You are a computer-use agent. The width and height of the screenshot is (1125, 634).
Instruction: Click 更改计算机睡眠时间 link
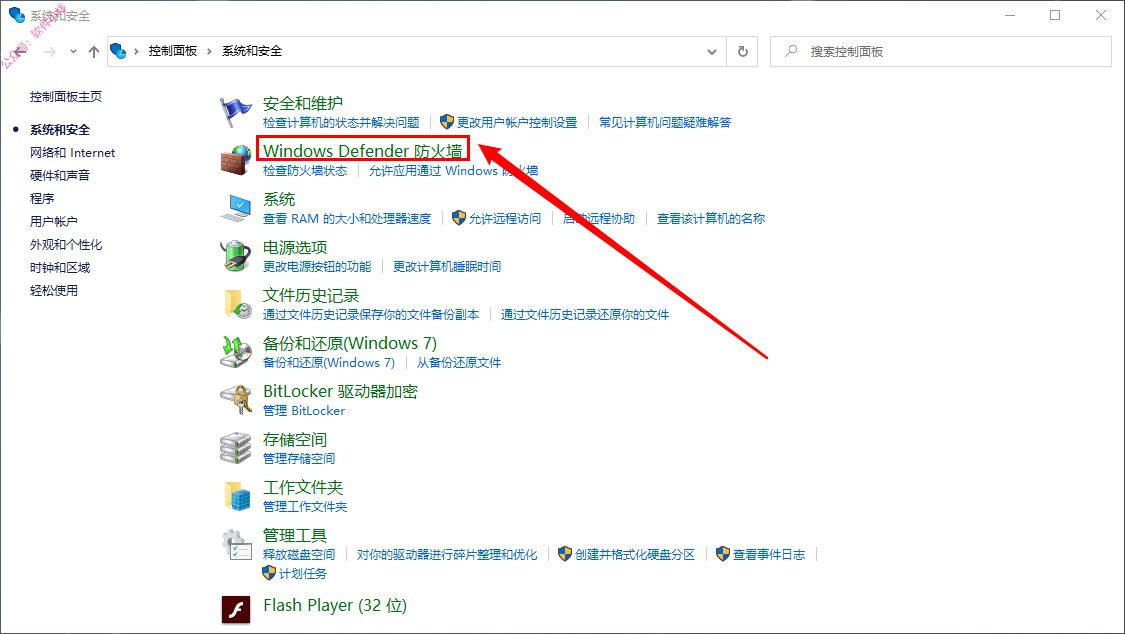(x=447, y=267)
